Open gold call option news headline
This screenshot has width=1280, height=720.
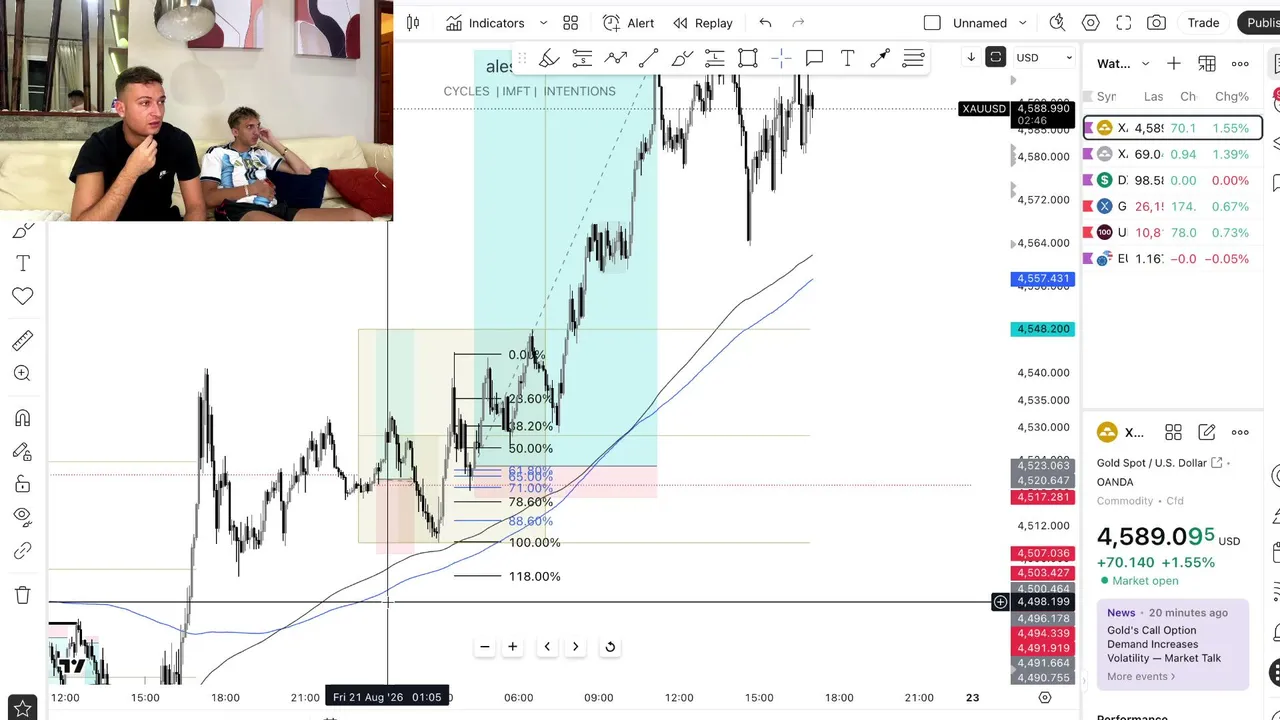[x=1164, y=644]
